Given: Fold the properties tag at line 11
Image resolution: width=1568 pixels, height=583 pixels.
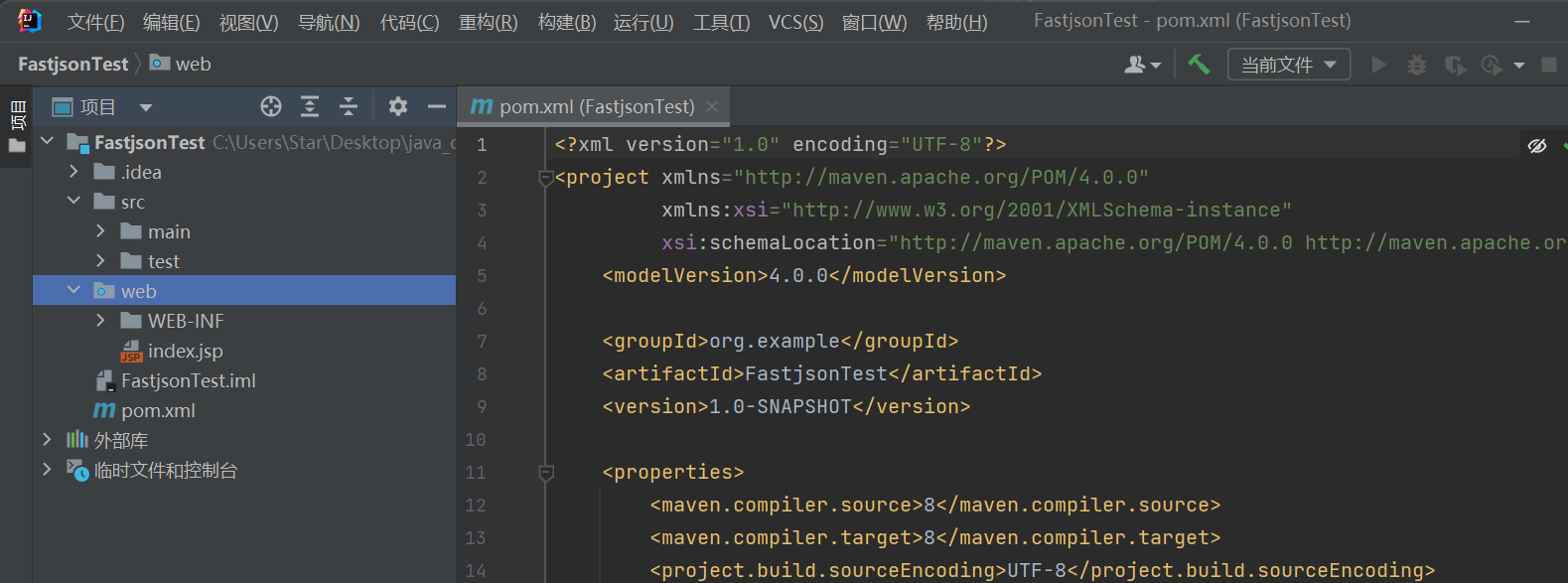Looking at the screenshot, I should point(545,473).
